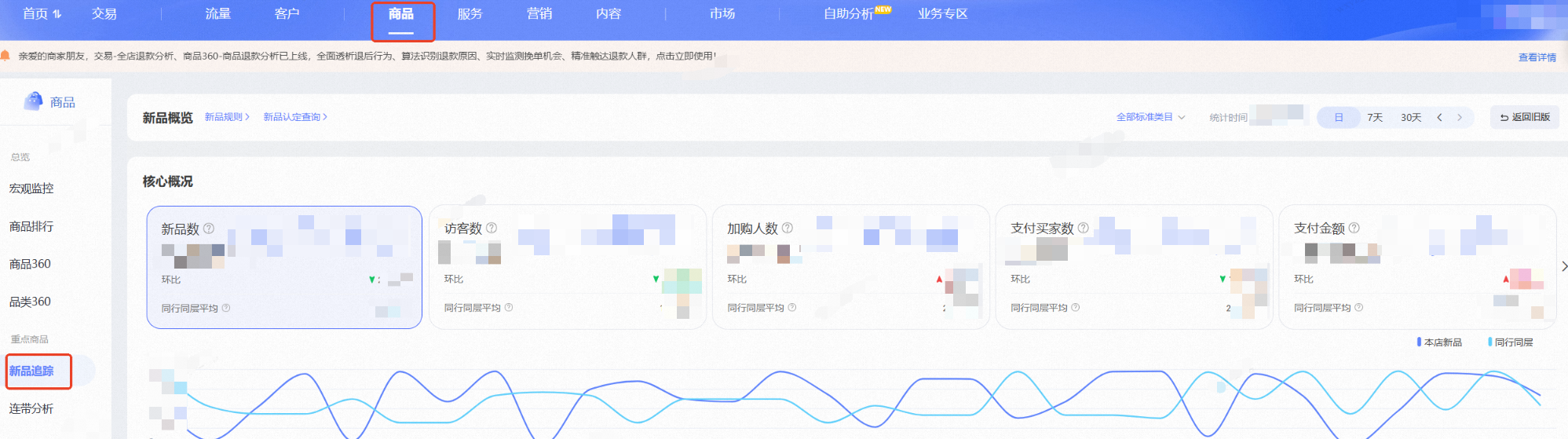Click the 返回旧版 button

pyautogui.click(x=1525, y=117)
